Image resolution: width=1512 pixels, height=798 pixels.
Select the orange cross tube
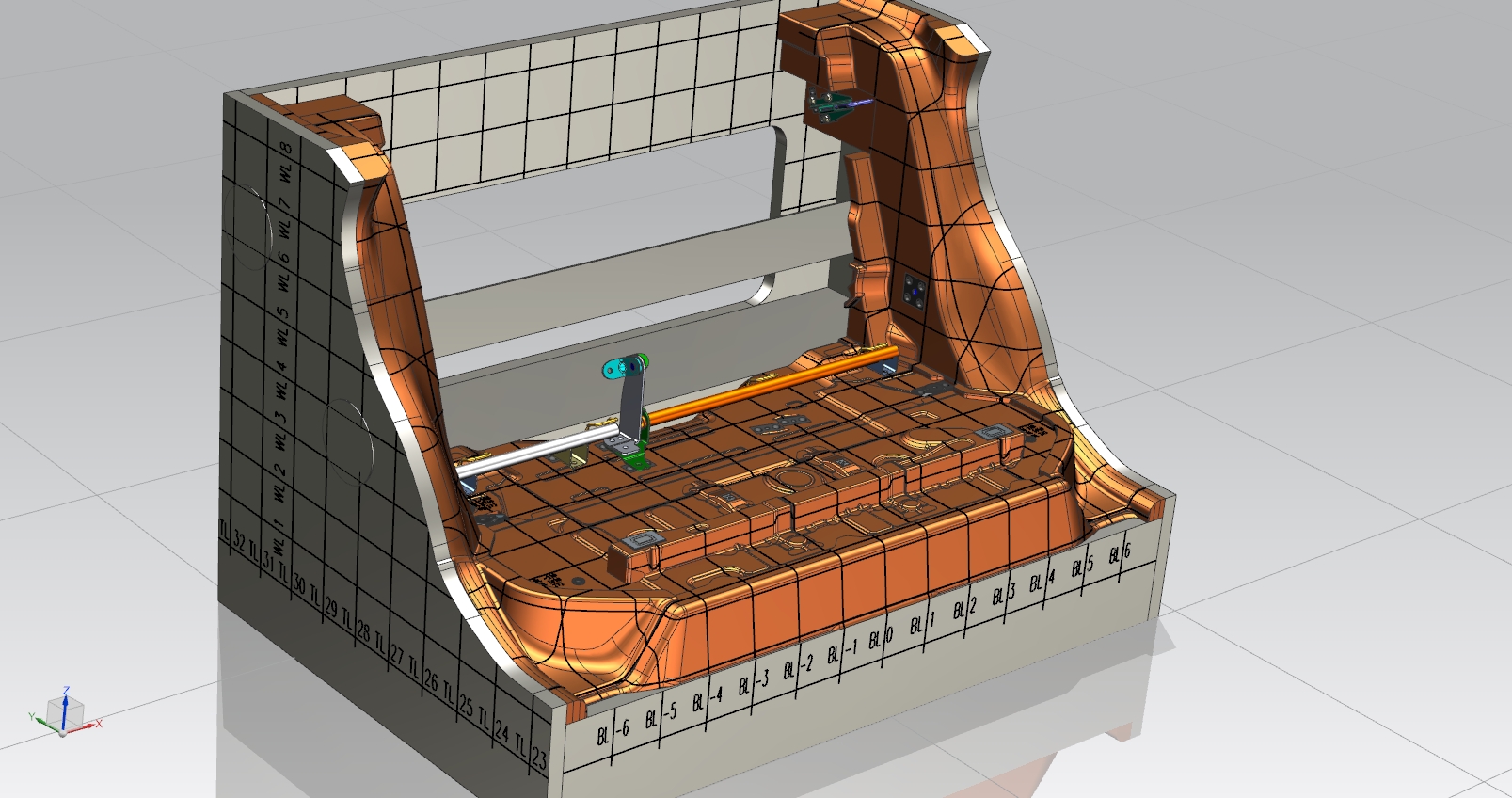pos(770,385)
